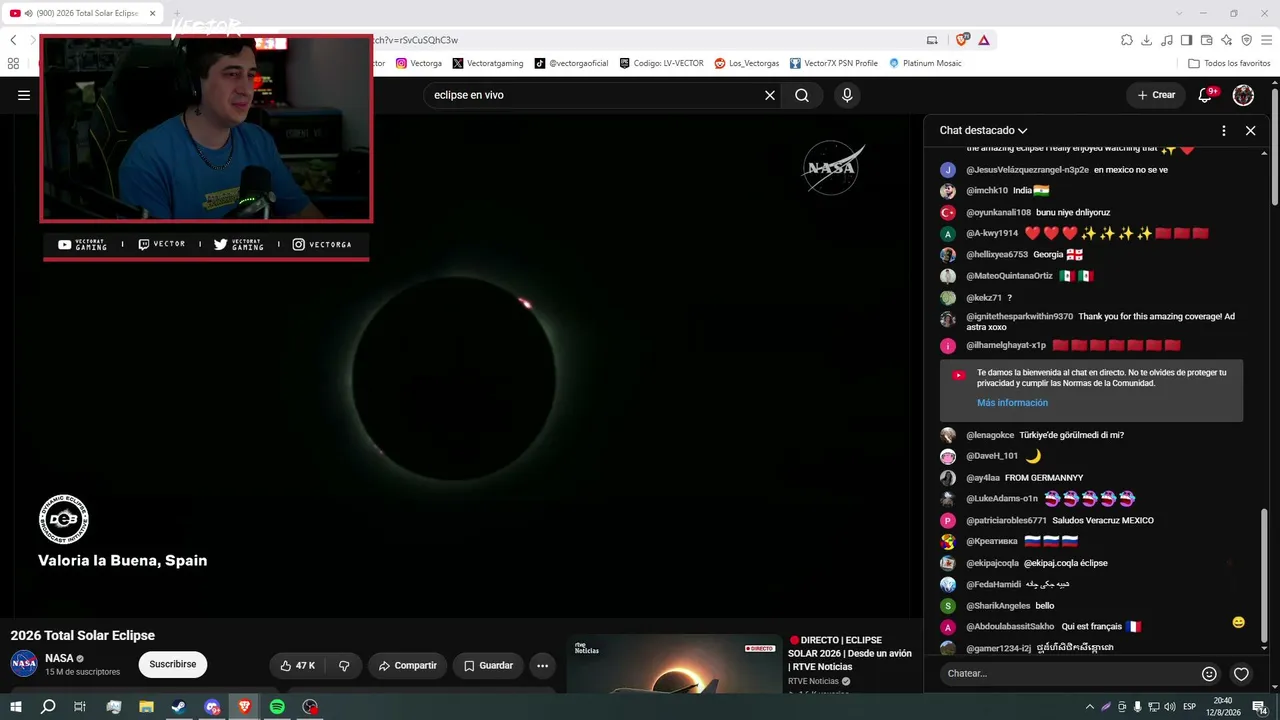Open Spotify from the taskbar

(277, 707)
